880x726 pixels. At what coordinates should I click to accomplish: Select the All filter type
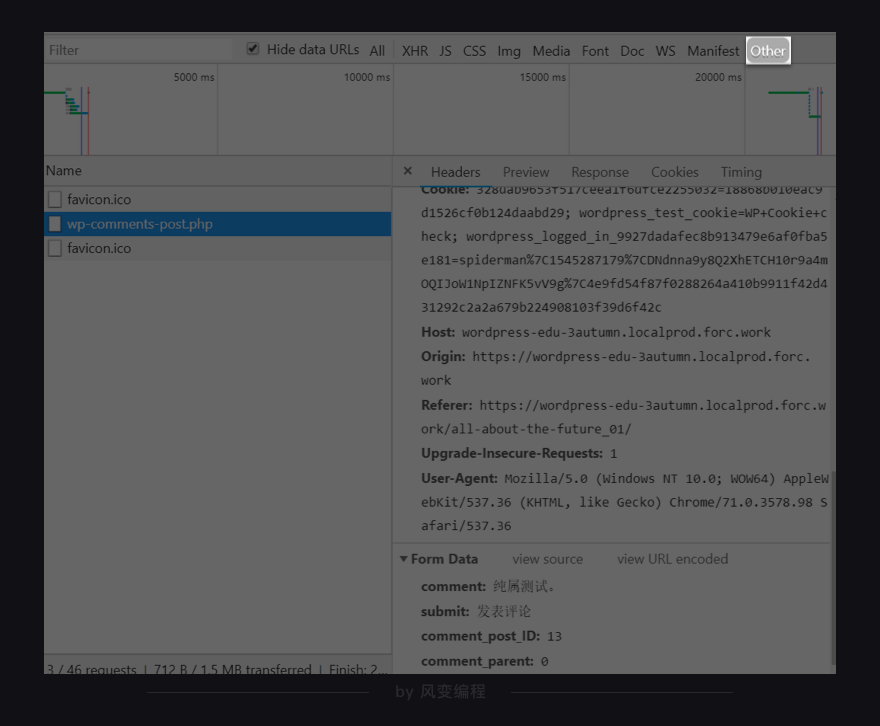pos(377,50)
